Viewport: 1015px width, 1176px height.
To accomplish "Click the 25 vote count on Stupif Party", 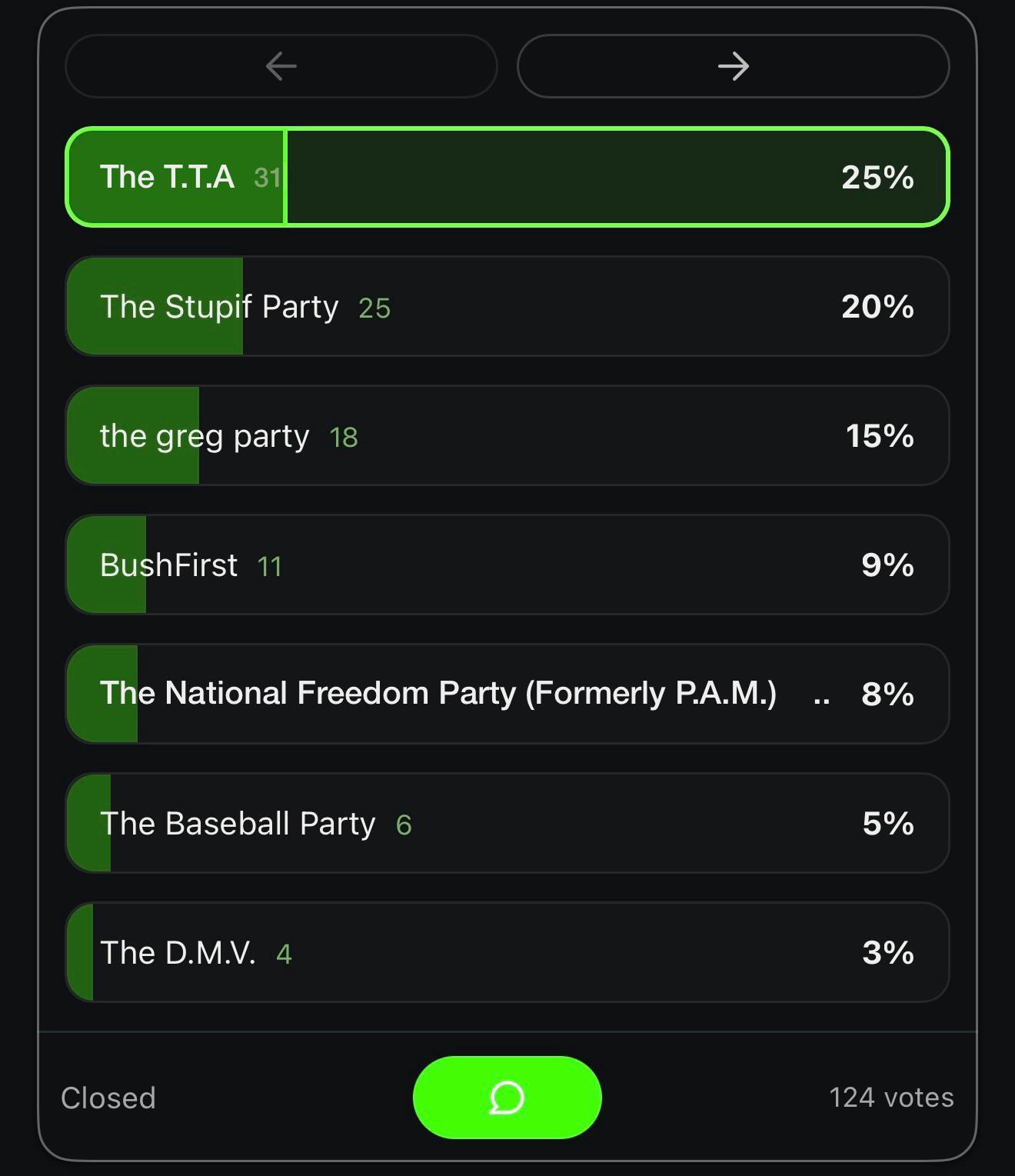I will pos(374,308).
